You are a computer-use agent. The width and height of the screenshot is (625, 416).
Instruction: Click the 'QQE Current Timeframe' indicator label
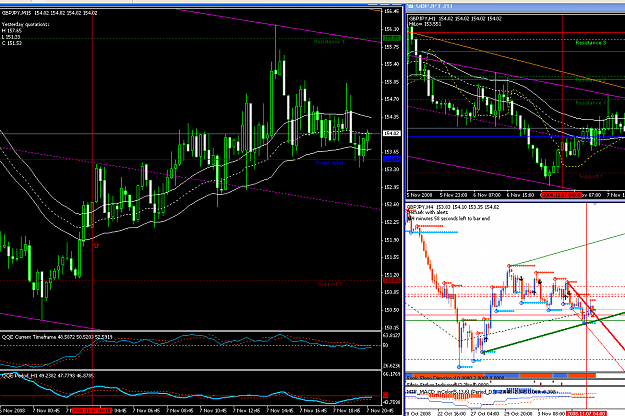click(57, 337)
